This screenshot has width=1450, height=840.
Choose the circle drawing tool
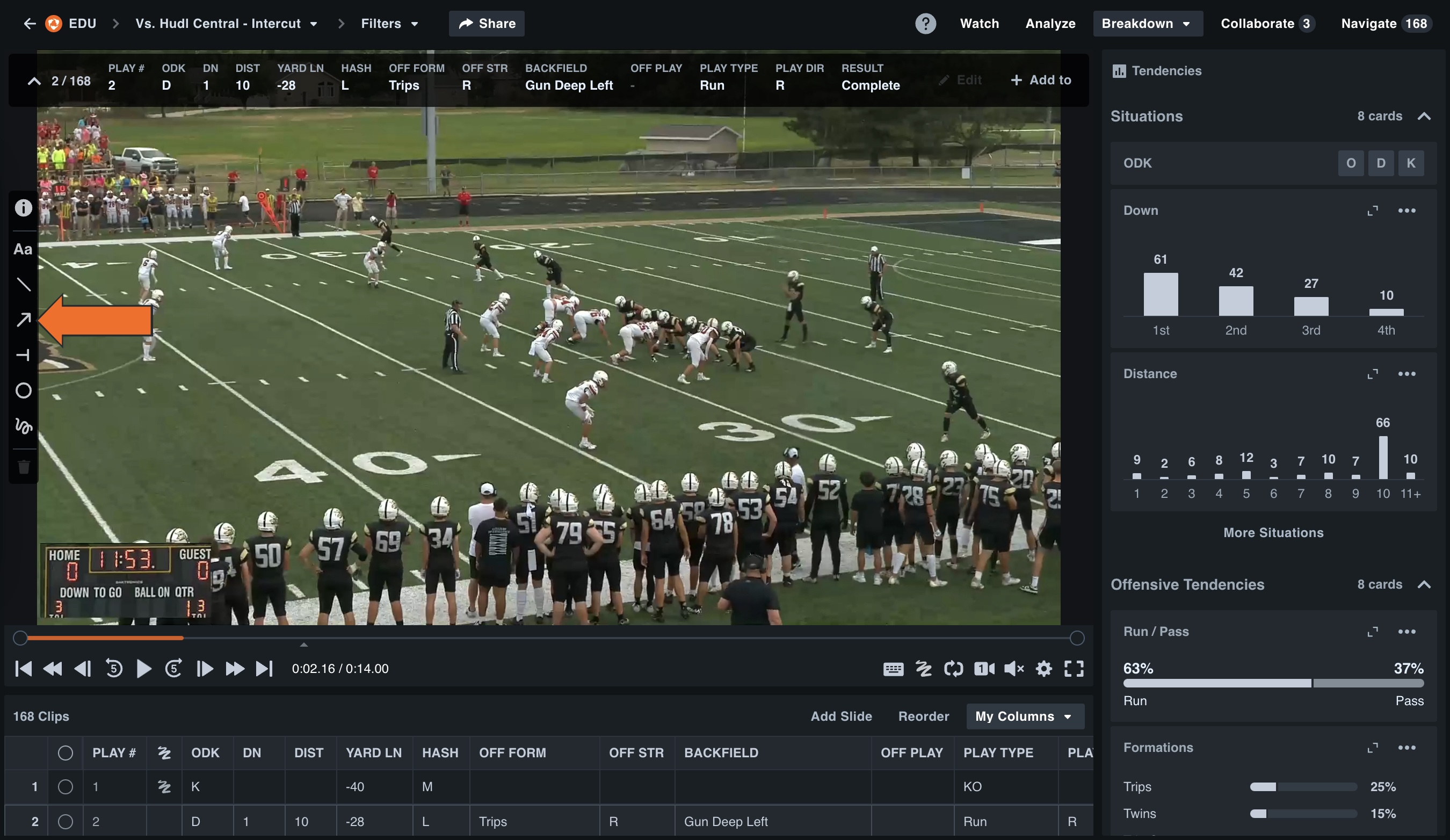[24, 390]
